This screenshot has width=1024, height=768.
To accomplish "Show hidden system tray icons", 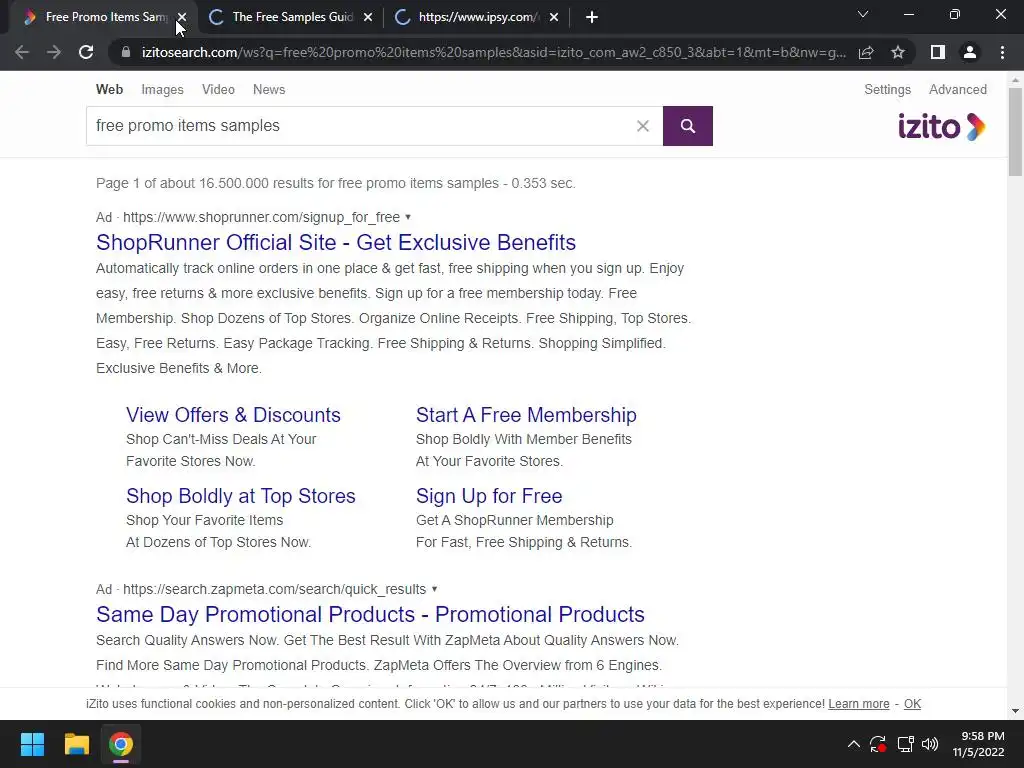I will (x=854, y=744).
